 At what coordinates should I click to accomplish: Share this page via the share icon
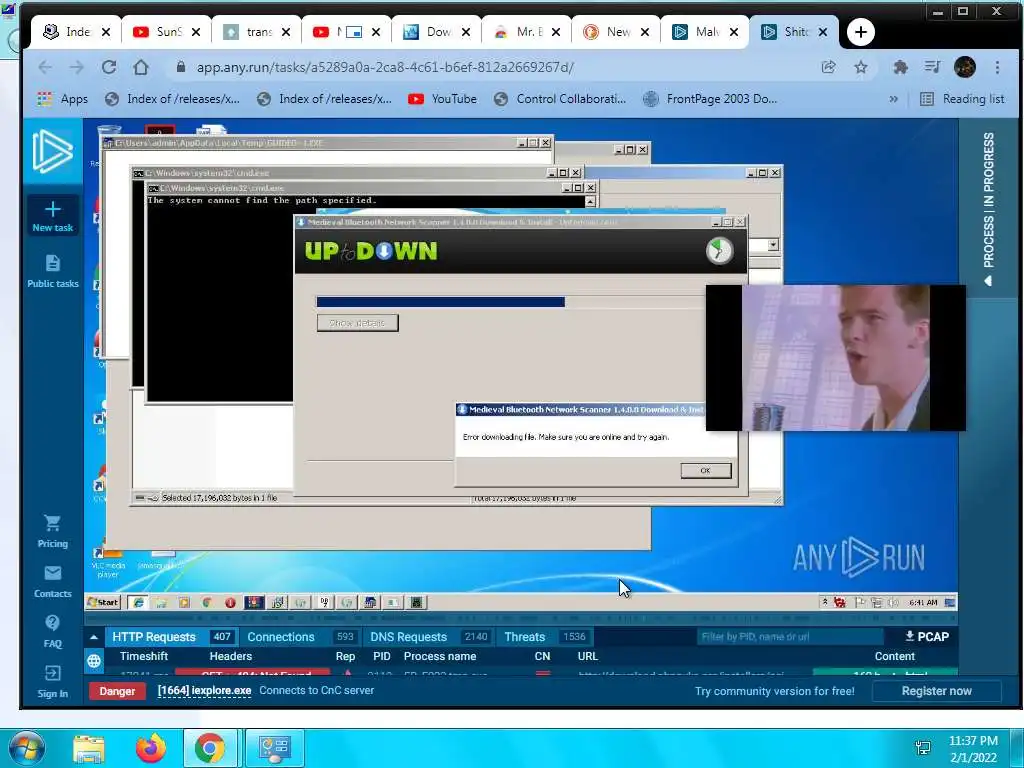(828, 67)
